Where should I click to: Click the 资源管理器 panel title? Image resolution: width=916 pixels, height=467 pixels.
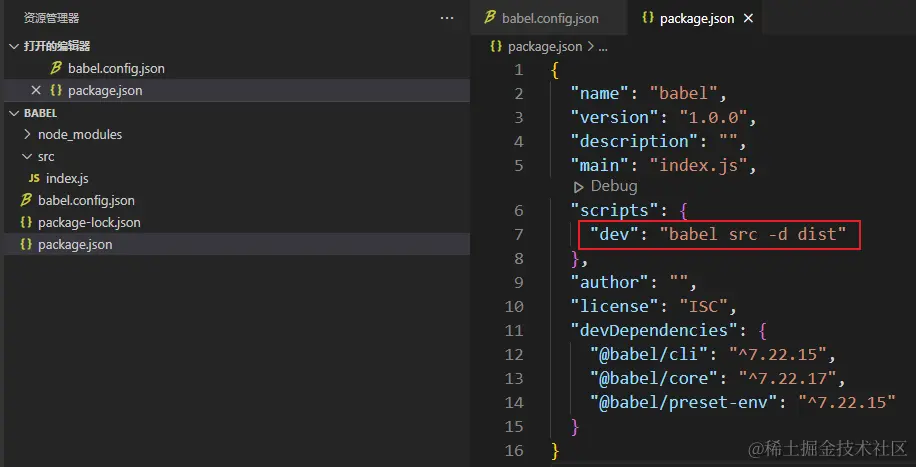(x=51, y=18)
